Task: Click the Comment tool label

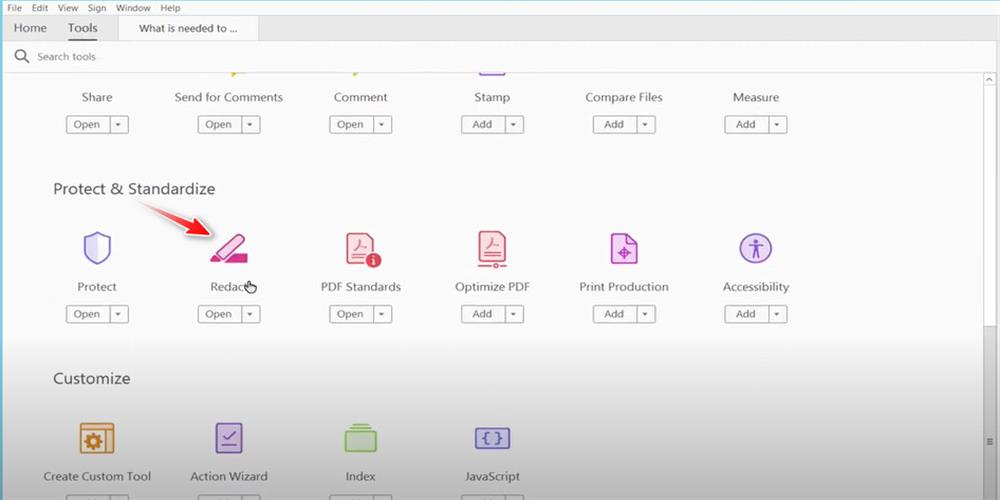Action: click(360, 98)
